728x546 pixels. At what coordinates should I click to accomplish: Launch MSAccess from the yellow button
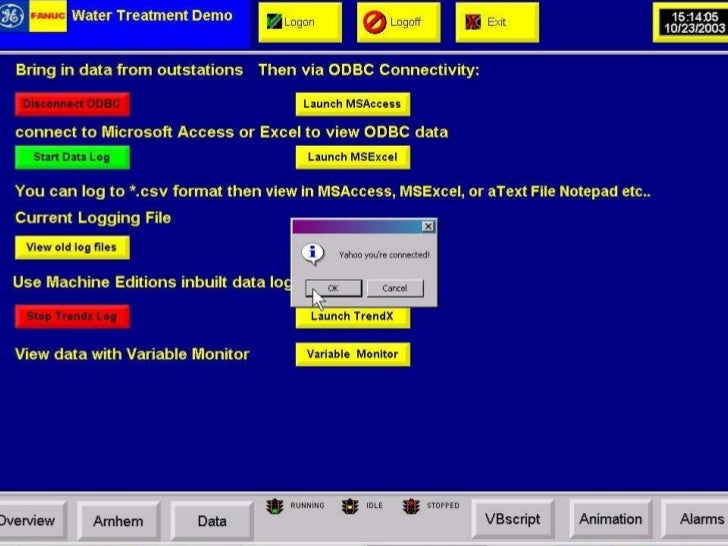pyautogui.click(x=352, y=104)
